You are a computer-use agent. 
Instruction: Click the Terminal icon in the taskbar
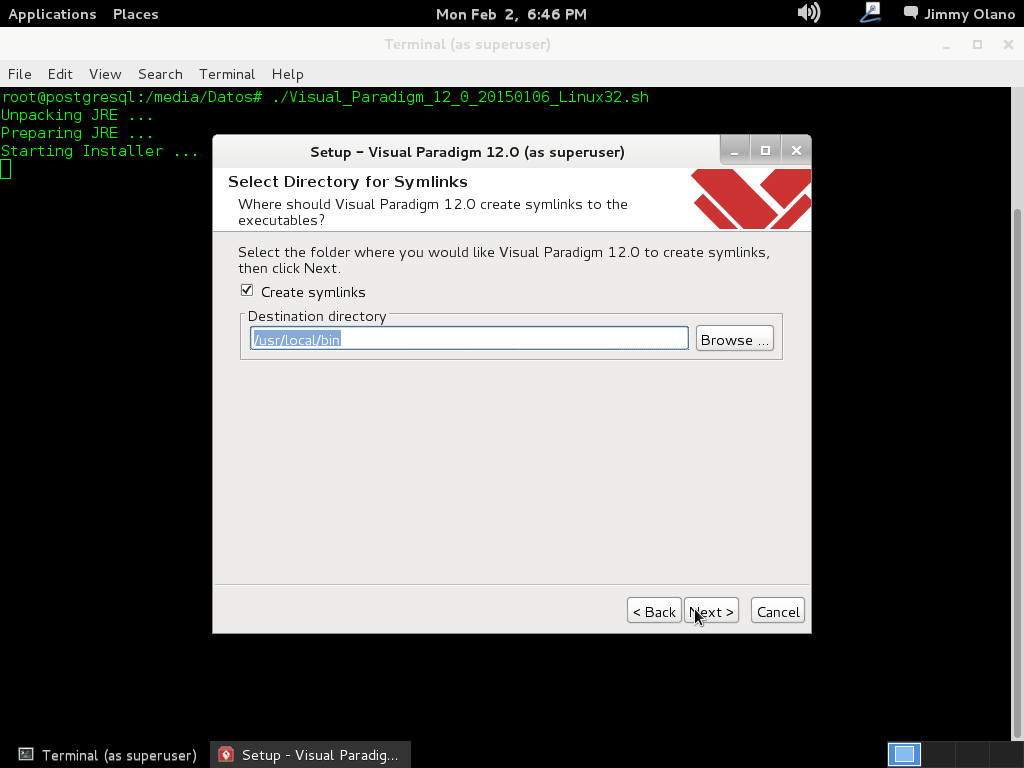(26, 755)
